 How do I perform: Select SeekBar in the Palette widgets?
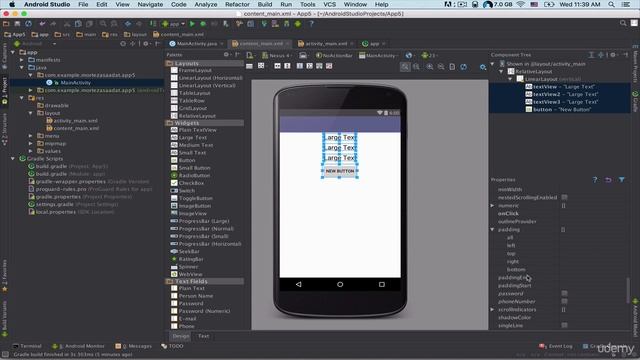point(189,251)
